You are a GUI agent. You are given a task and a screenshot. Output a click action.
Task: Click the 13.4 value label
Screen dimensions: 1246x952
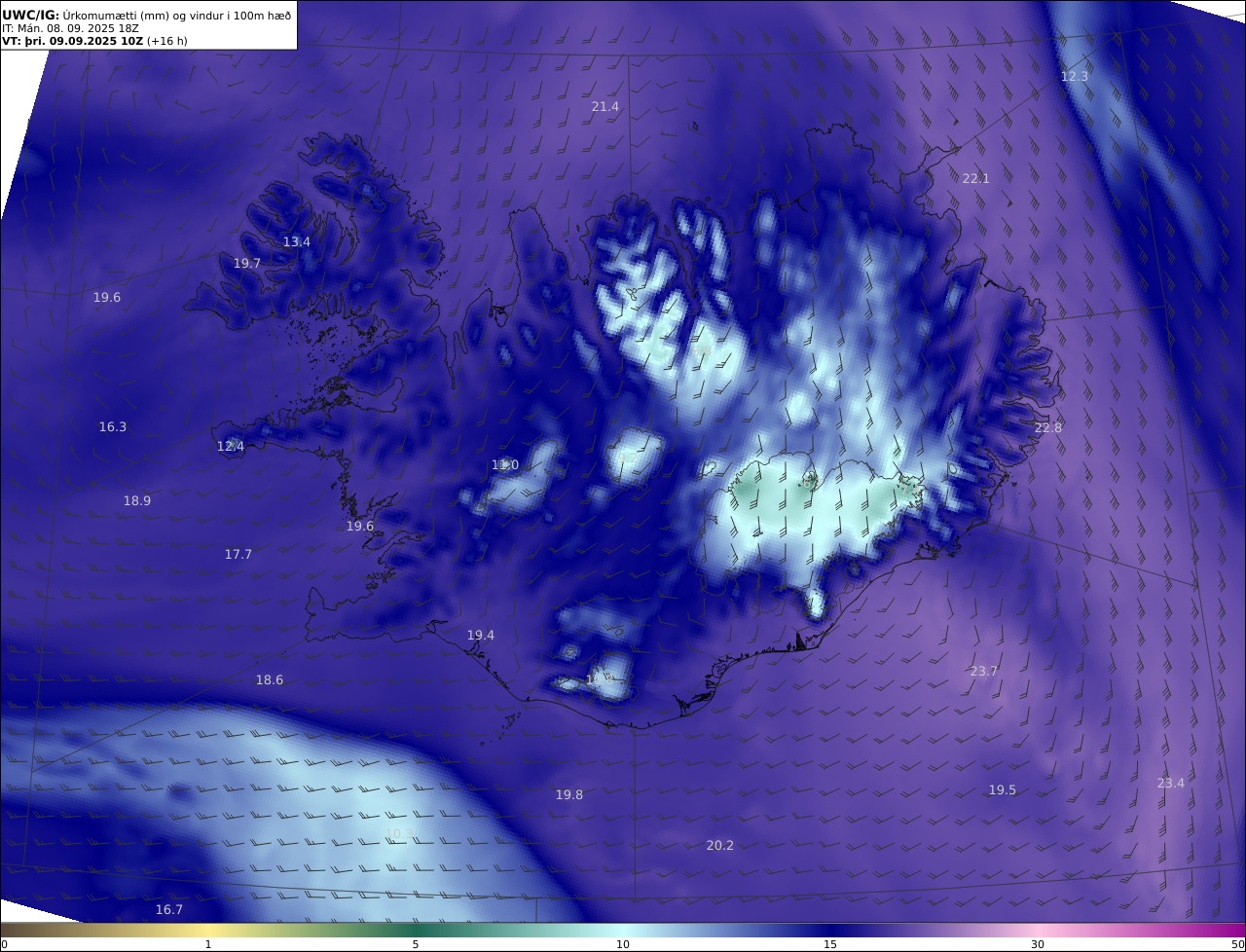click(297, 242)
